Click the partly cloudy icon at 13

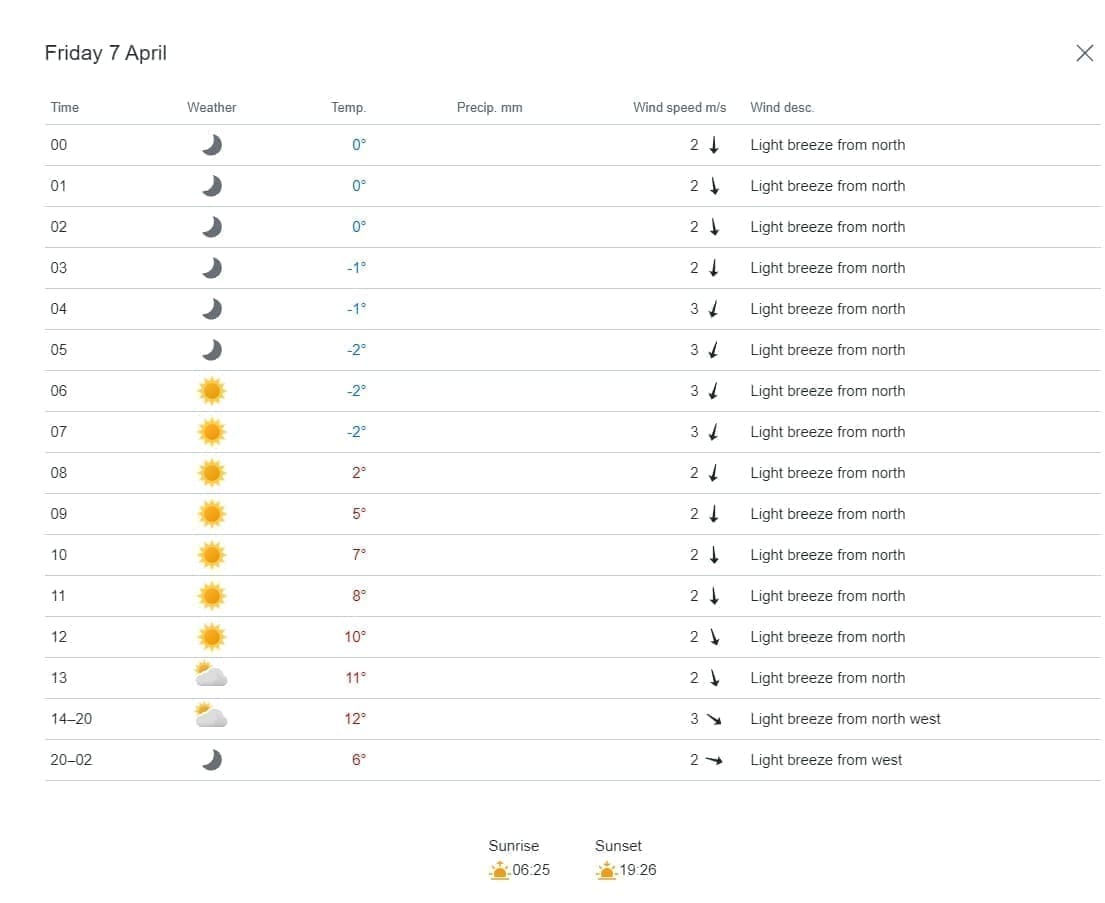211,676
